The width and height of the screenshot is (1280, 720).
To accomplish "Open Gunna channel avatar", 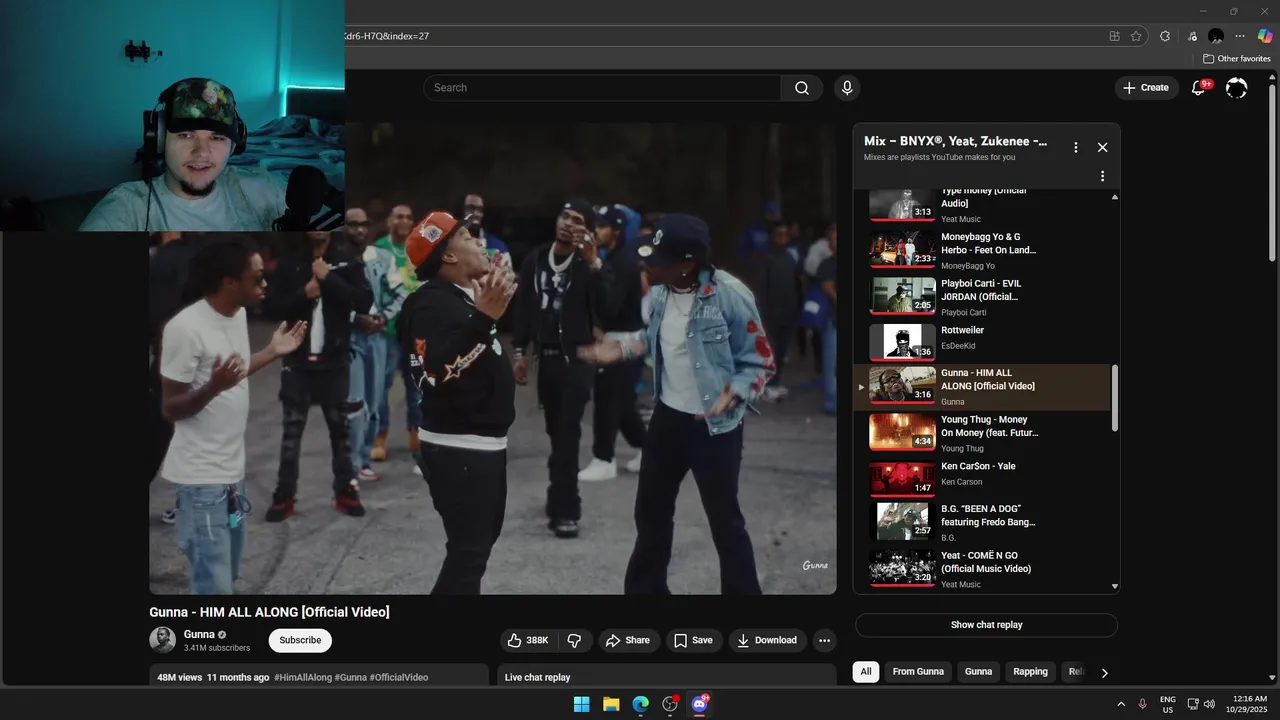I will [162, 640].
